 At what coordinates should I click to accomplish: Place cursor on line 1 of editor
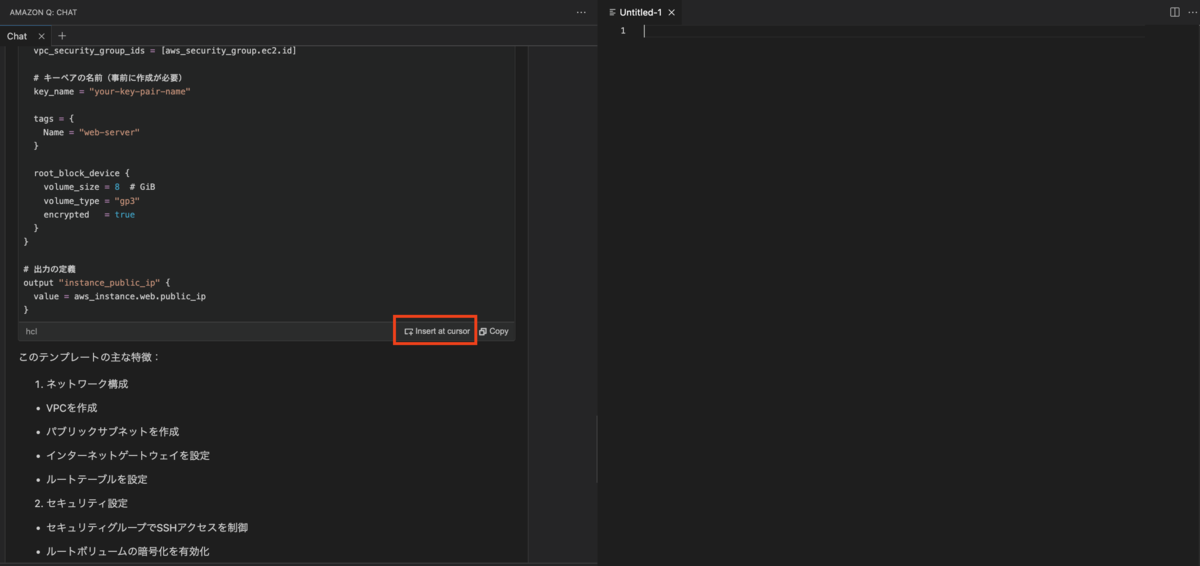tap(893, 31)
